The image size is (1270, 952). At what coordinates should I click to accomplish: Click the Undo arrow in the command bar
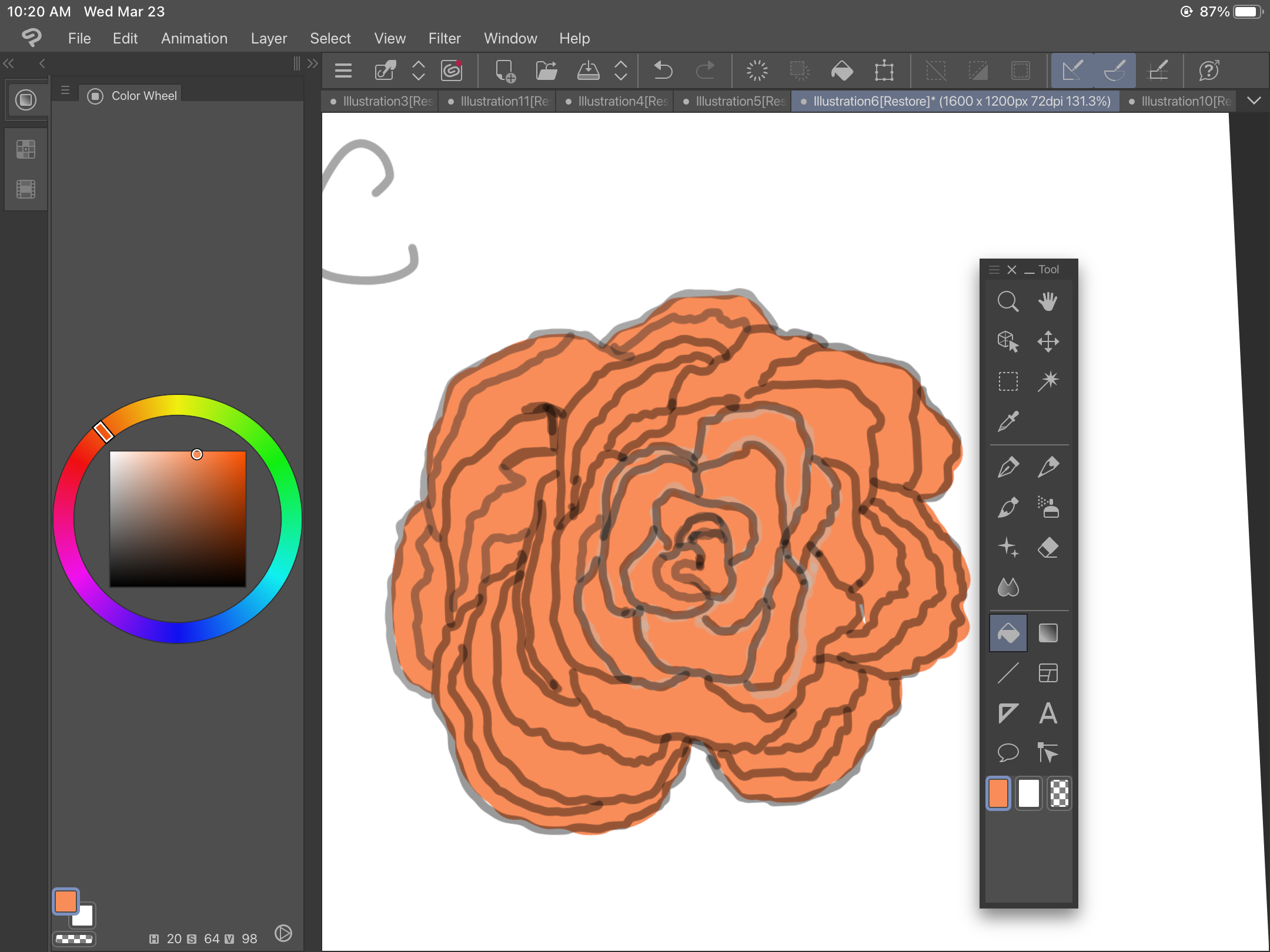[663, 71]
